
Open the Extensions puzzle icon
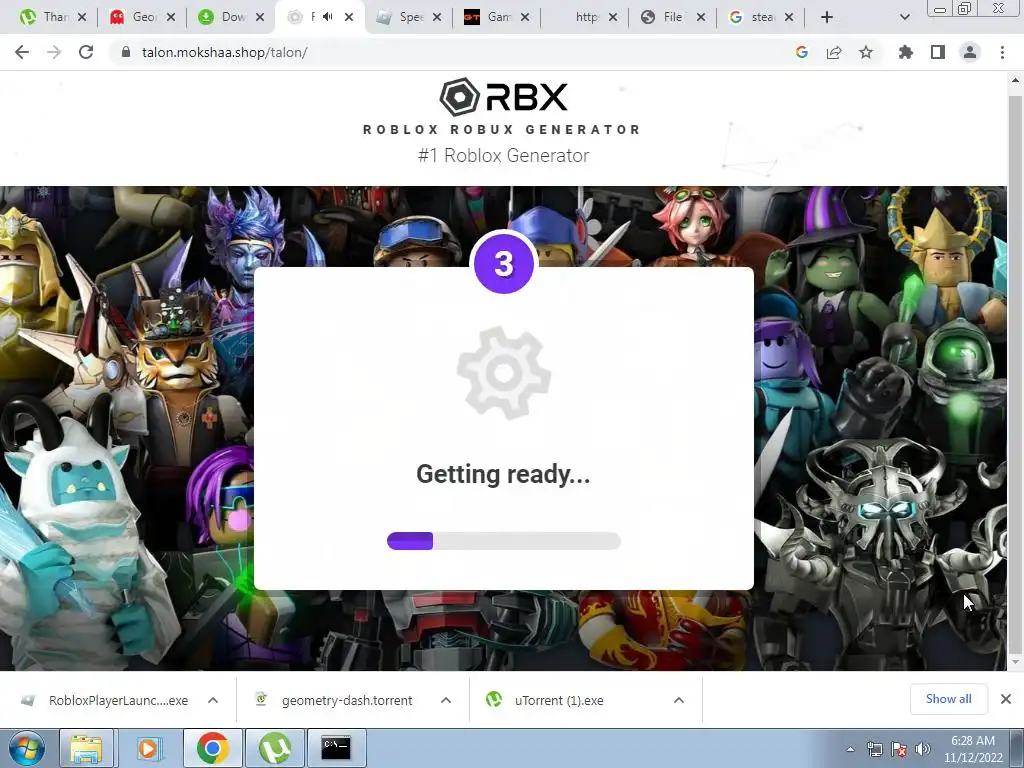[x=906, y=52]
